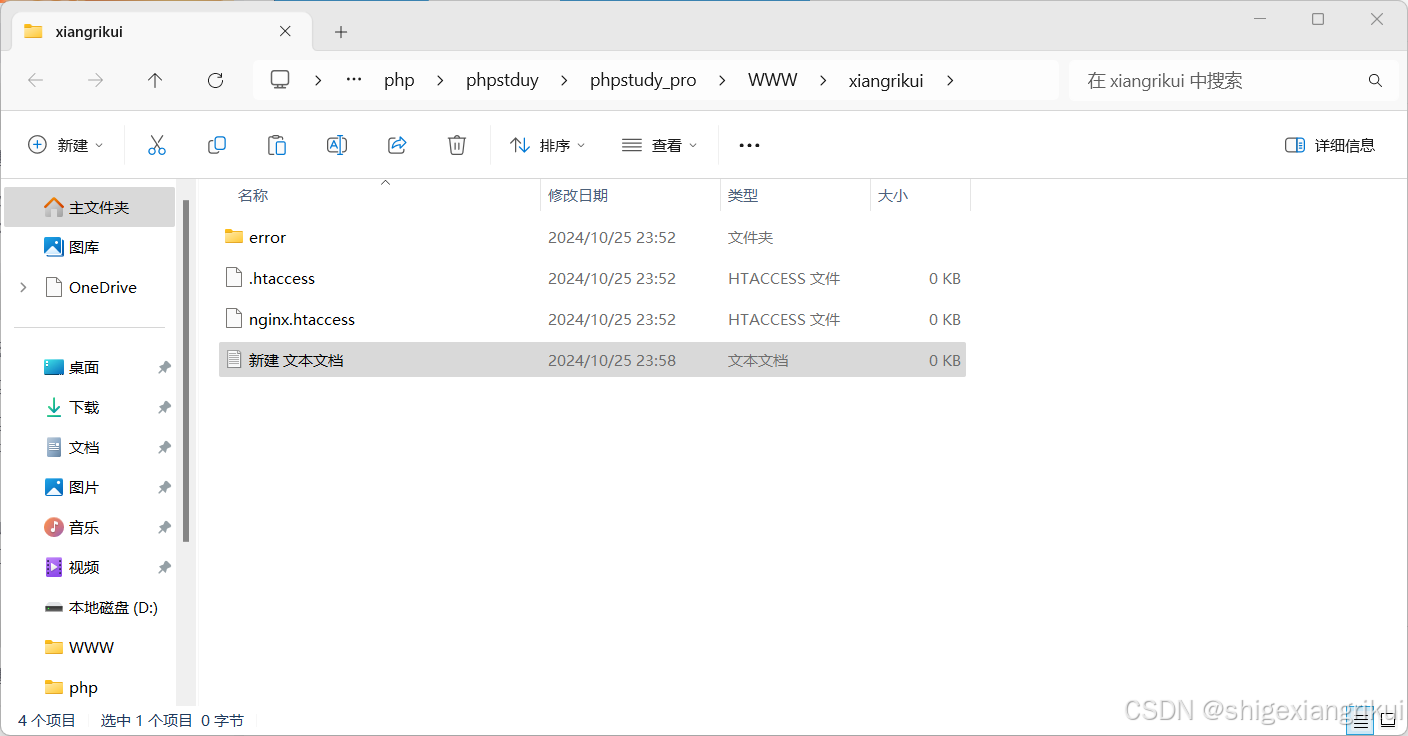Refresh the current folder view
Viewport: 1408px width, 736px height.
click(215, 80)
